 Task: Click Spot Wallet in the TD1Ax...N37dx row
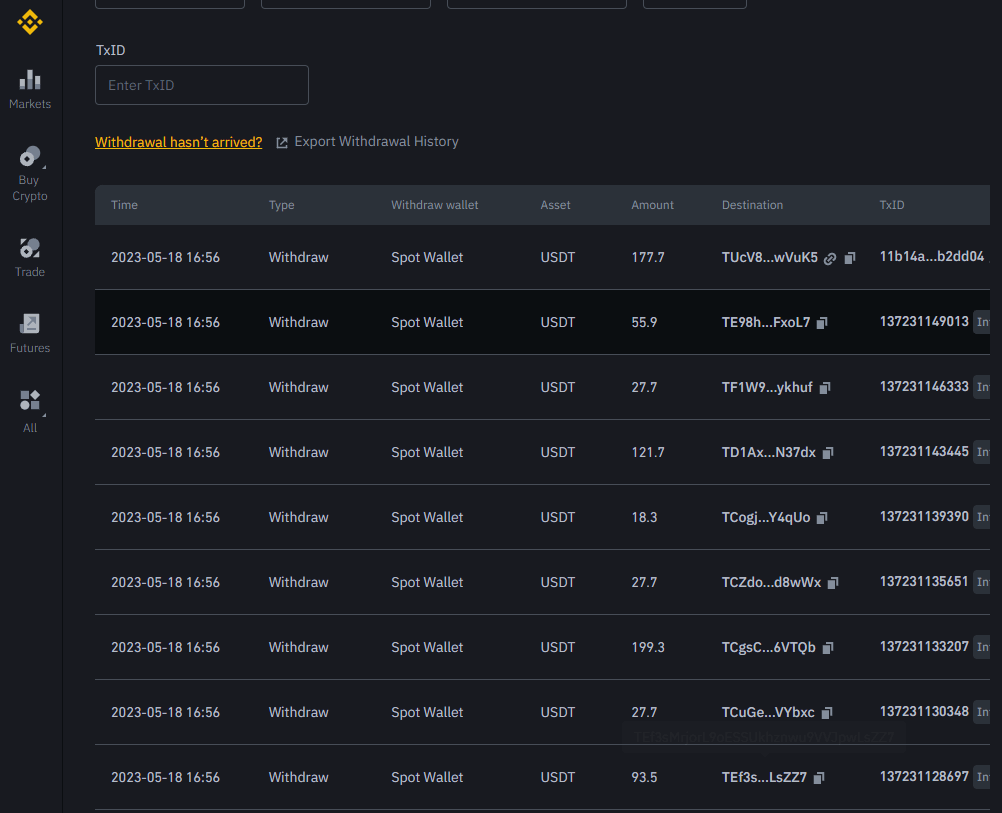click(x=427, y=453)
